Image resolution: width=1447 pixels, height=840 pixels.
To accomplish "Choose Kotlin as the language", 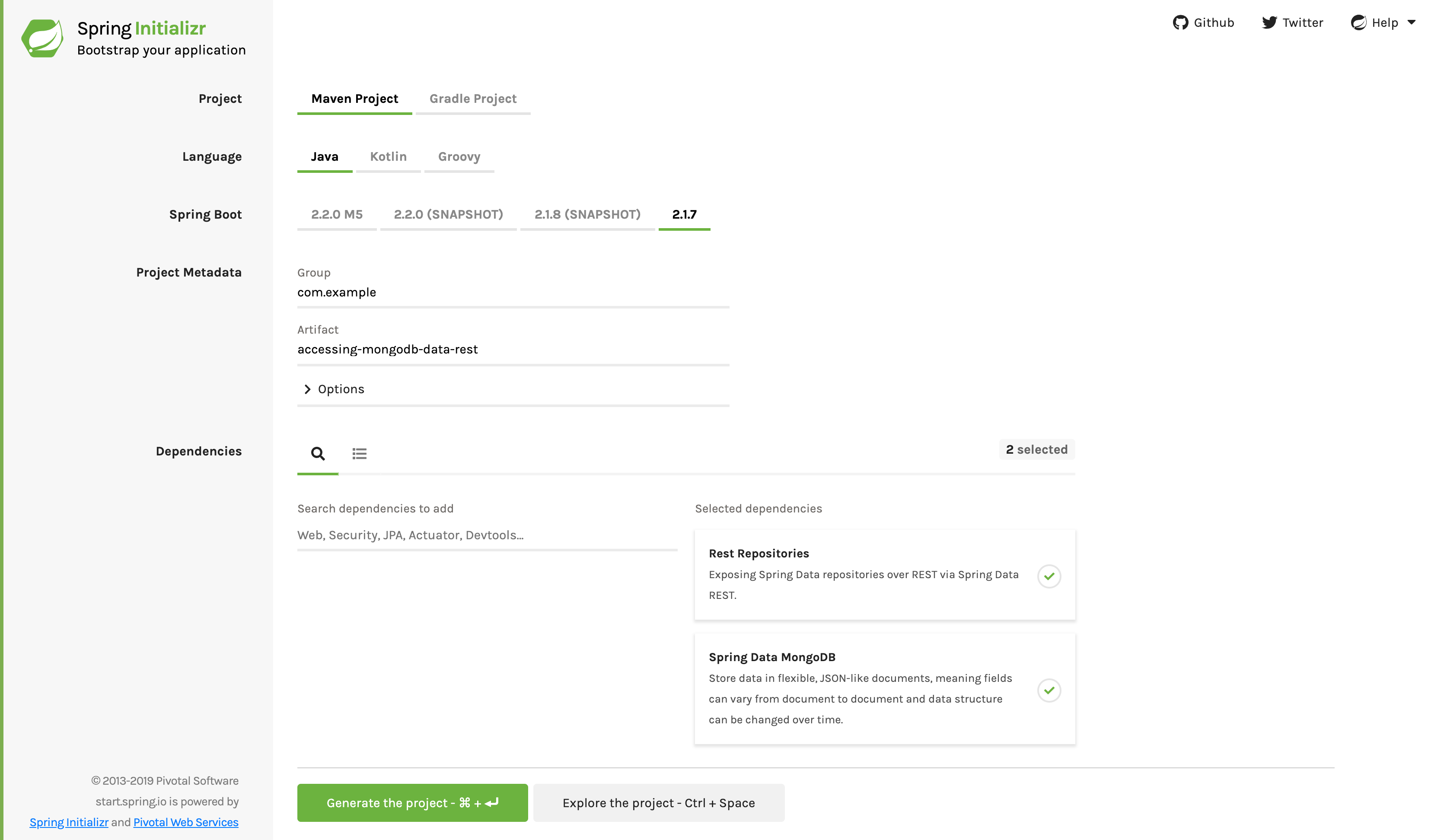I will (388, 157).
